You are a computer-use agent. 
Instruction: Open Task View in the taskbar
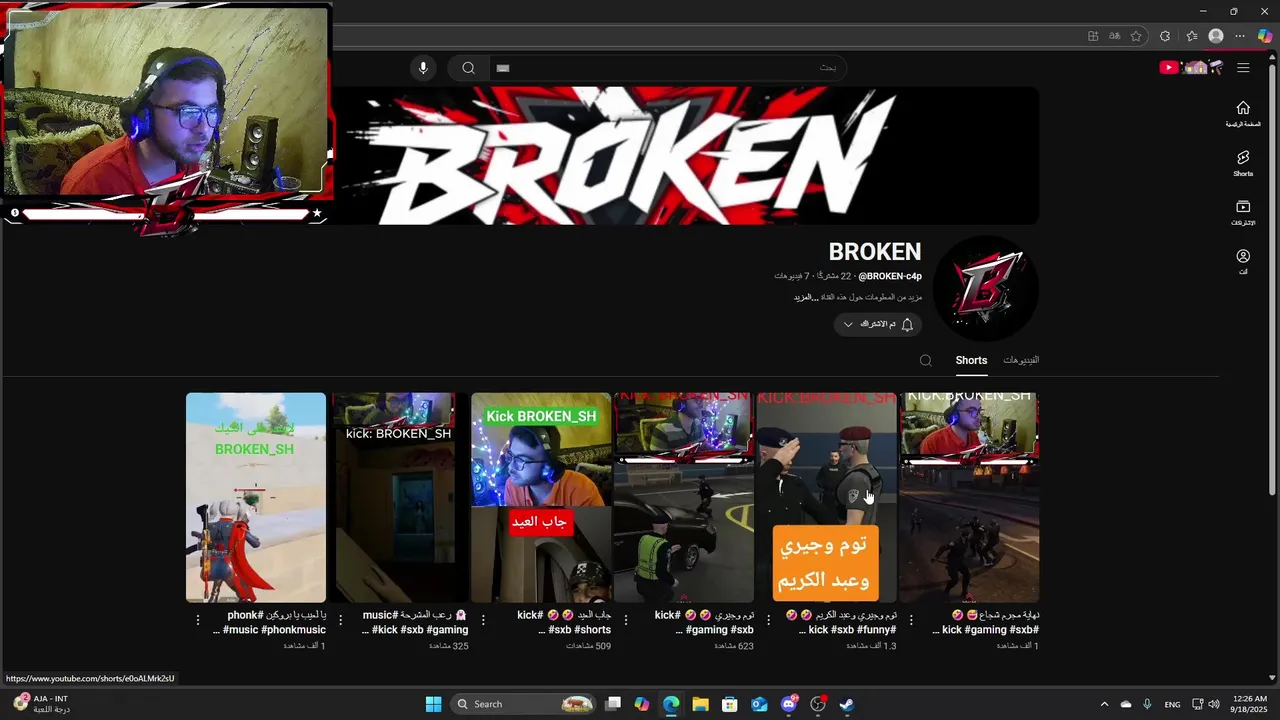pyautogui.click(x=613, y=704)
